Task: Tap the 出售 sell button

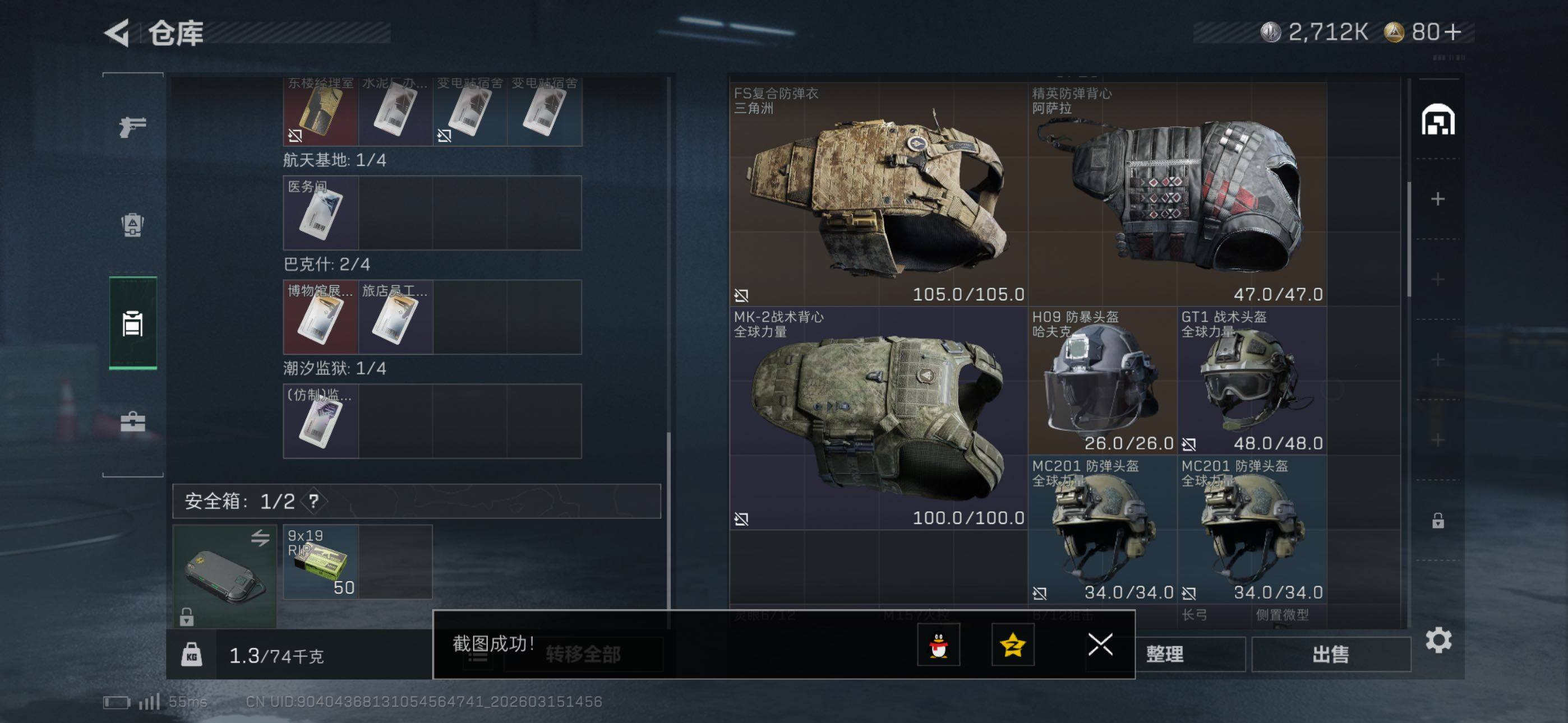Action: 1331,654
